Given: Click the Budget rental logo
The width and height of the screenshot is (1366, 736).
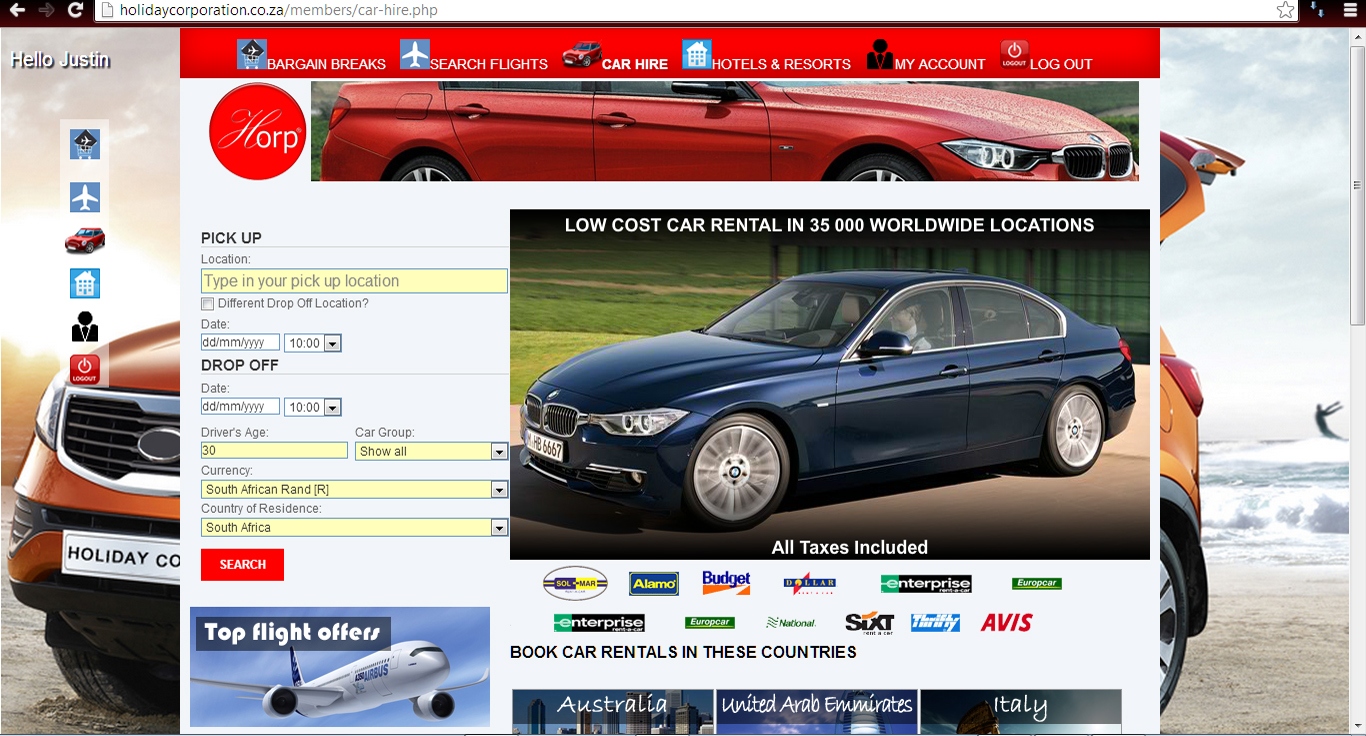Looking at the screenshot, I should [726, 582].
